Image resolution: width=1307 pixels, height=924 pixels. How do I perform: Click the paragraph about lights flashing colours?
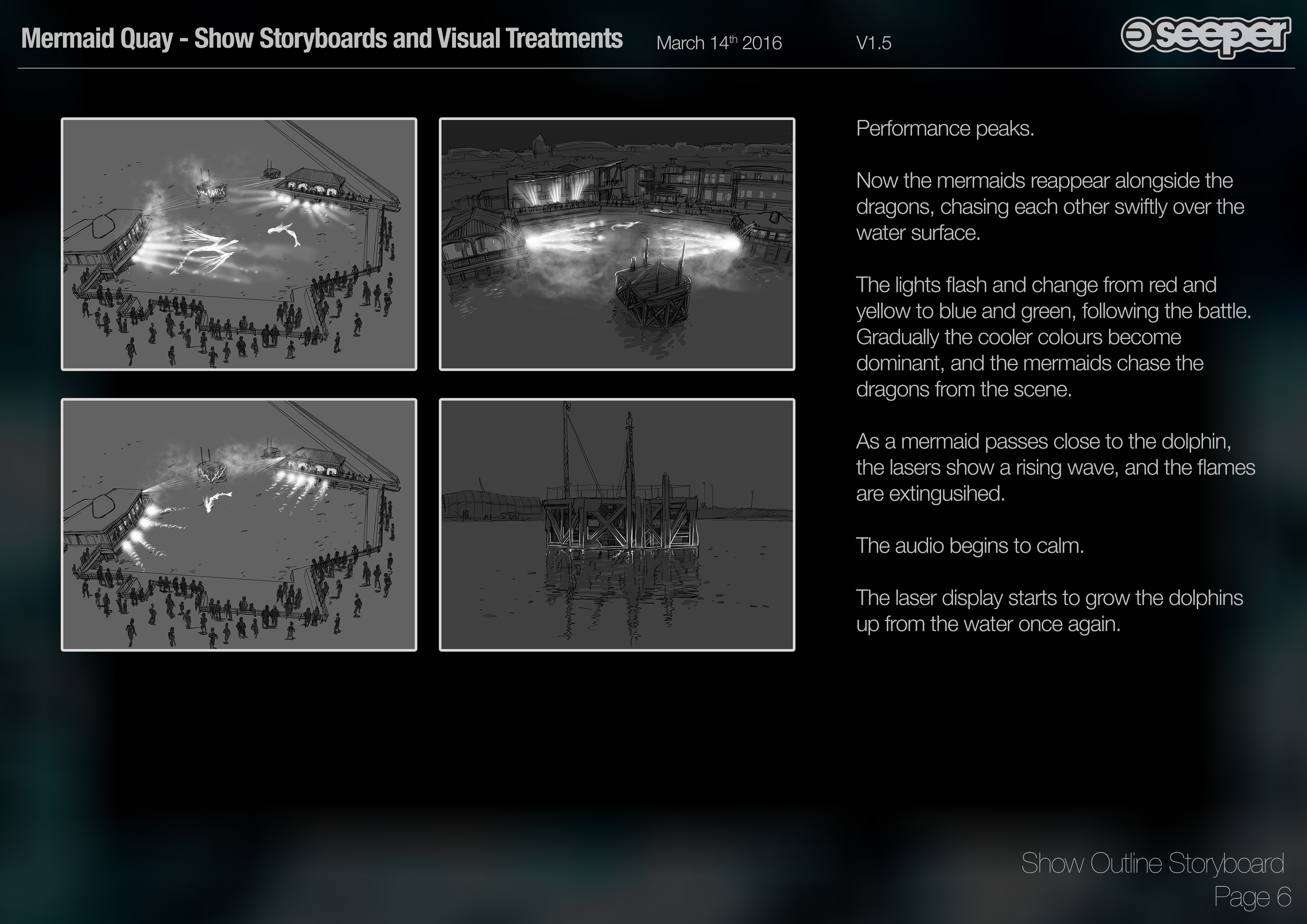click(1053, 337)
